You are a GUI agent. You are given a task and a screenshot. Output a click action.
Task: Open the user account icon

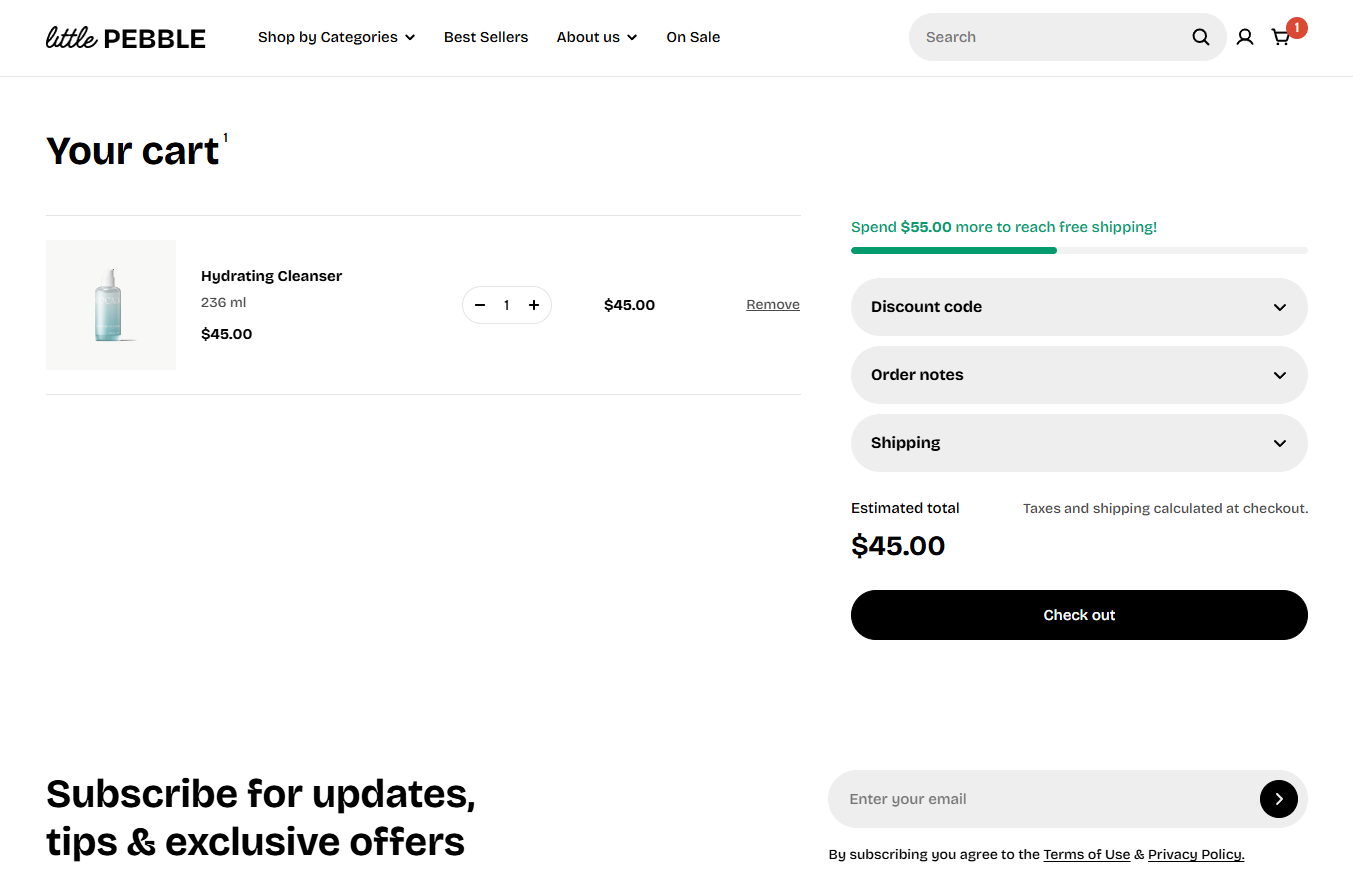(1245, 37)
